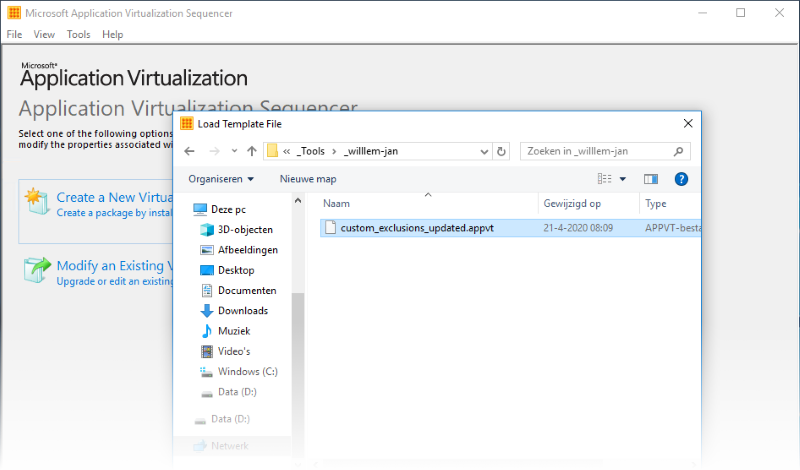This screenshot has height=470, width=800.
Task: Expand the Organiseren dropdown menu
Action: 221,179
